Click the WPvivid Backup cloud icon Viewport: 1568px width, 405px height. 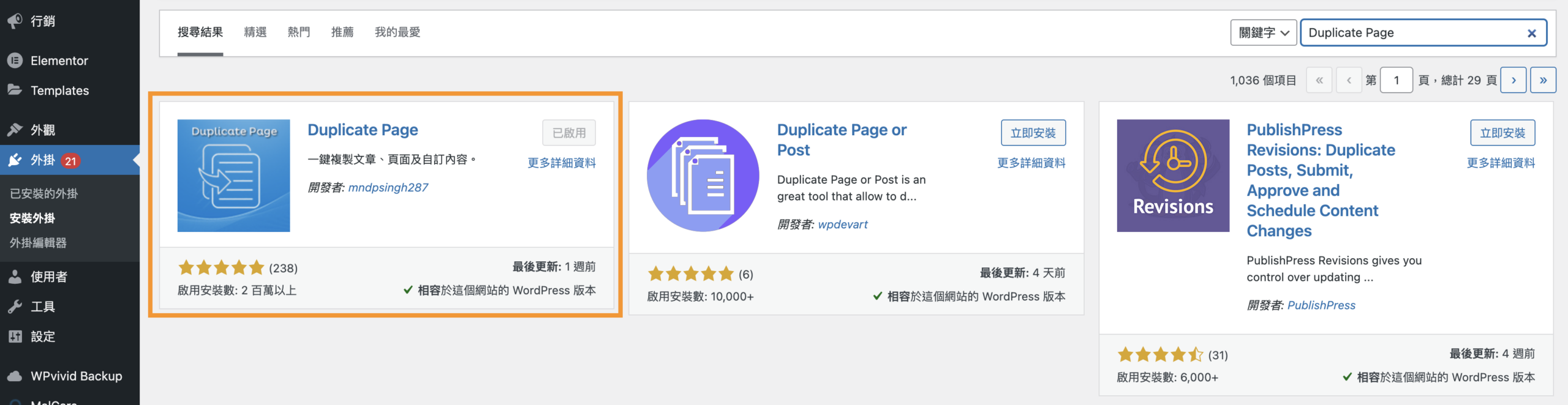point(15,376)
